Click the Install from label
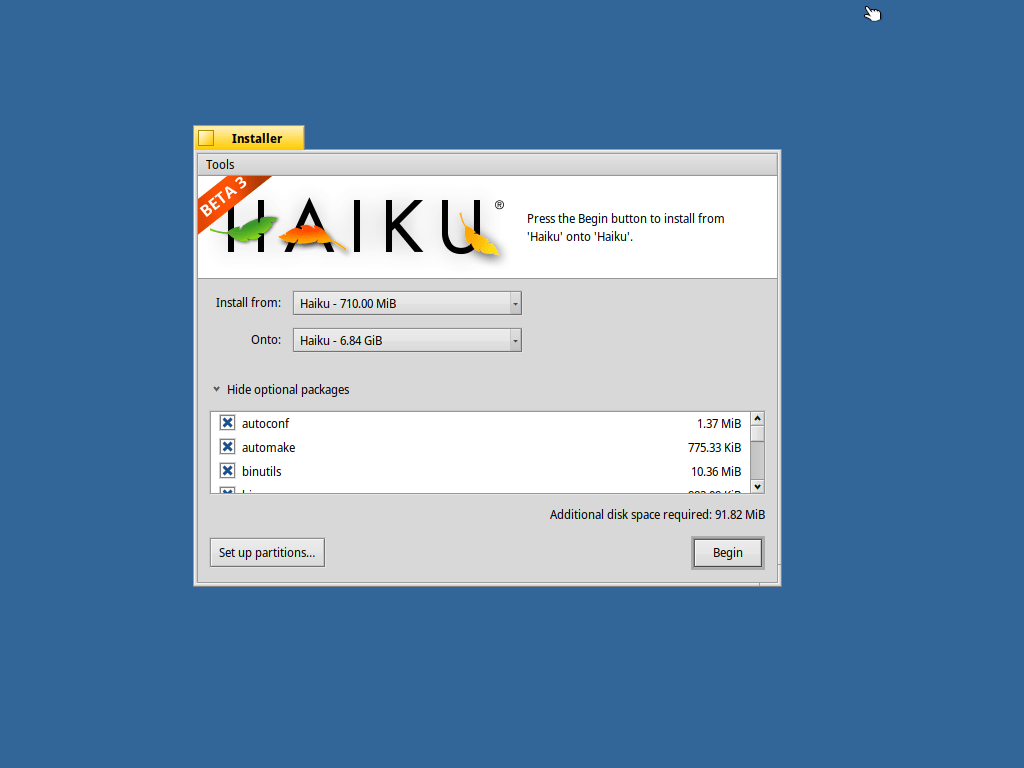 248,302
